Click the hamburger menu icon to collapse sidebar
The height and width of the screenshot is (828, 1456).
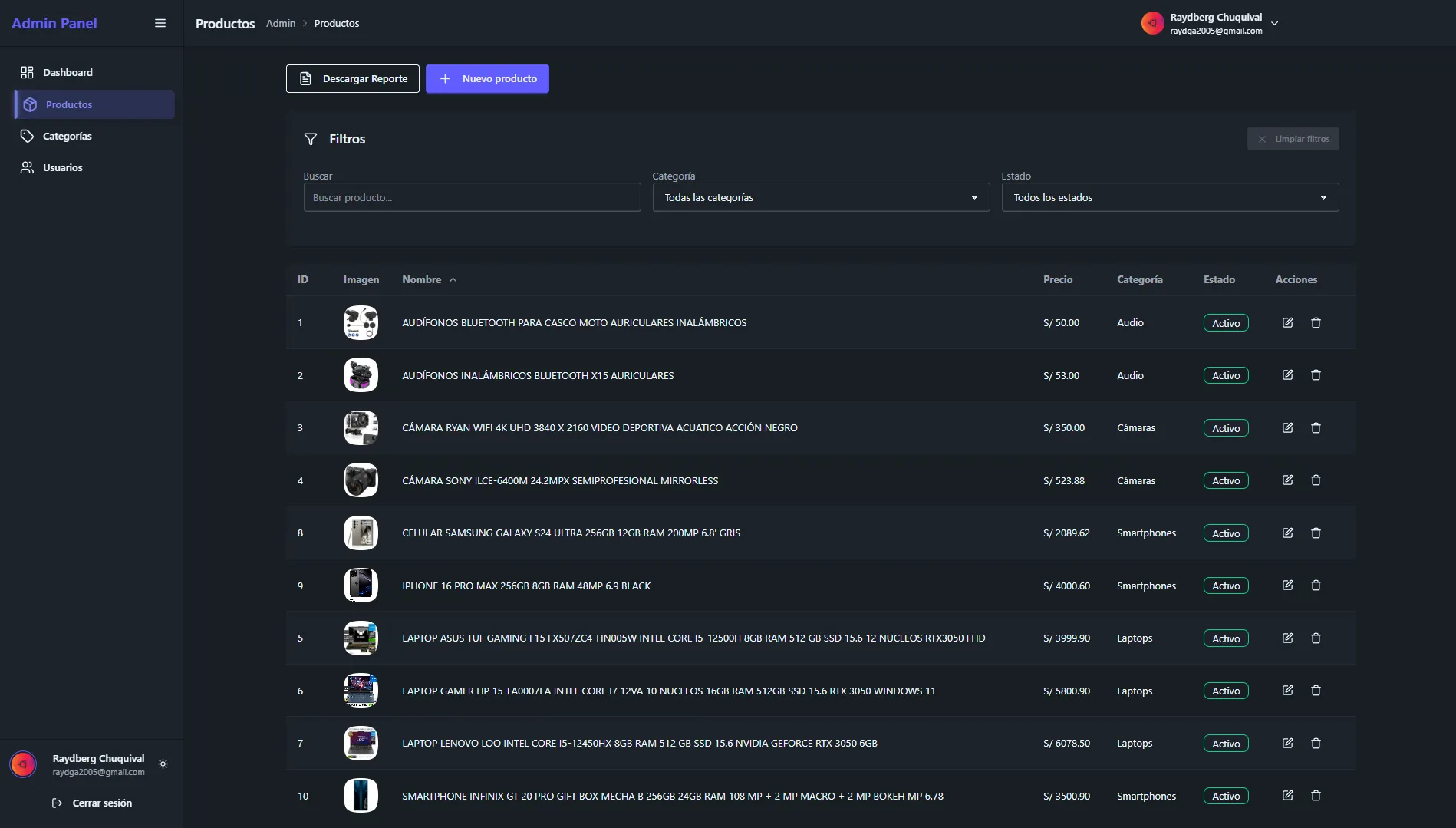tap(160, 23)
